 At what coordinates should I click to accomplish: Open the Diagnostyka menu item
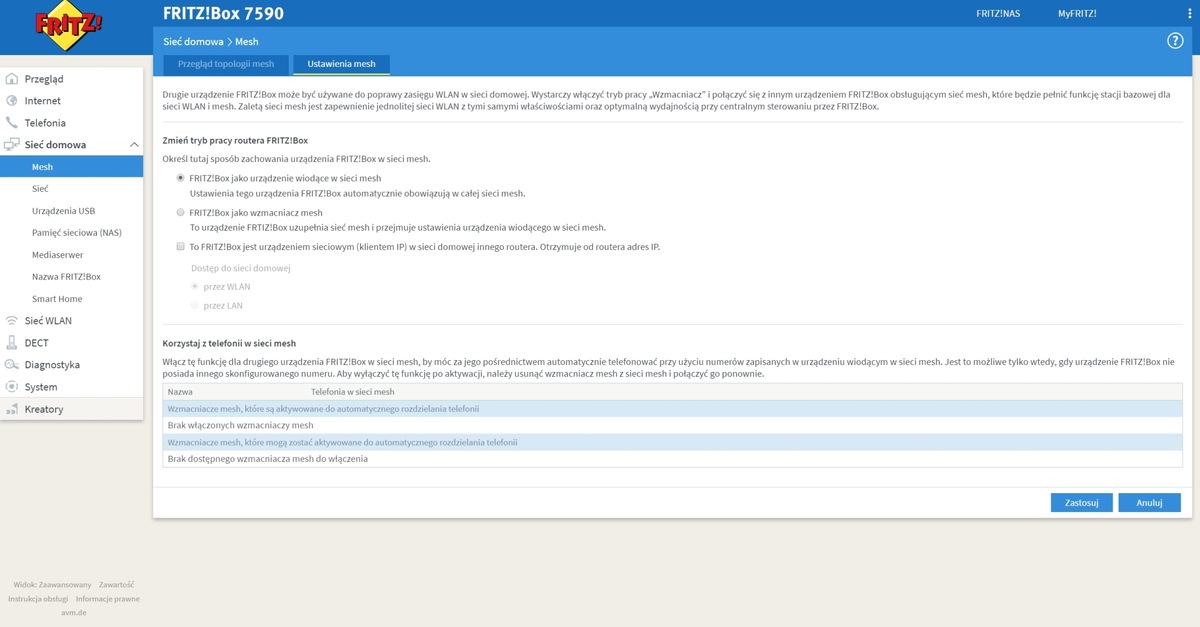click(x=52, y=365)
